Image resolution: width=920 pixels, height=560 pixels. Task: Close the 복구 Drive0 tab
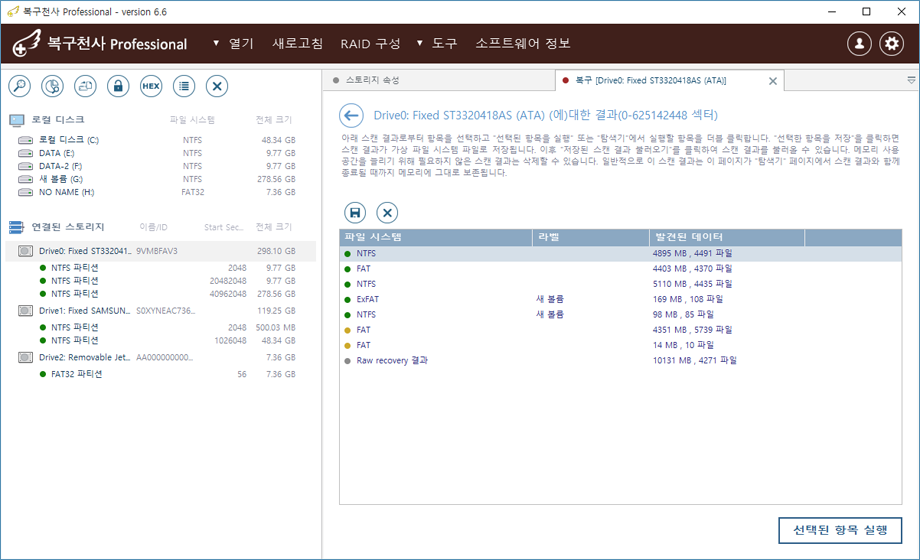point(773,81)
